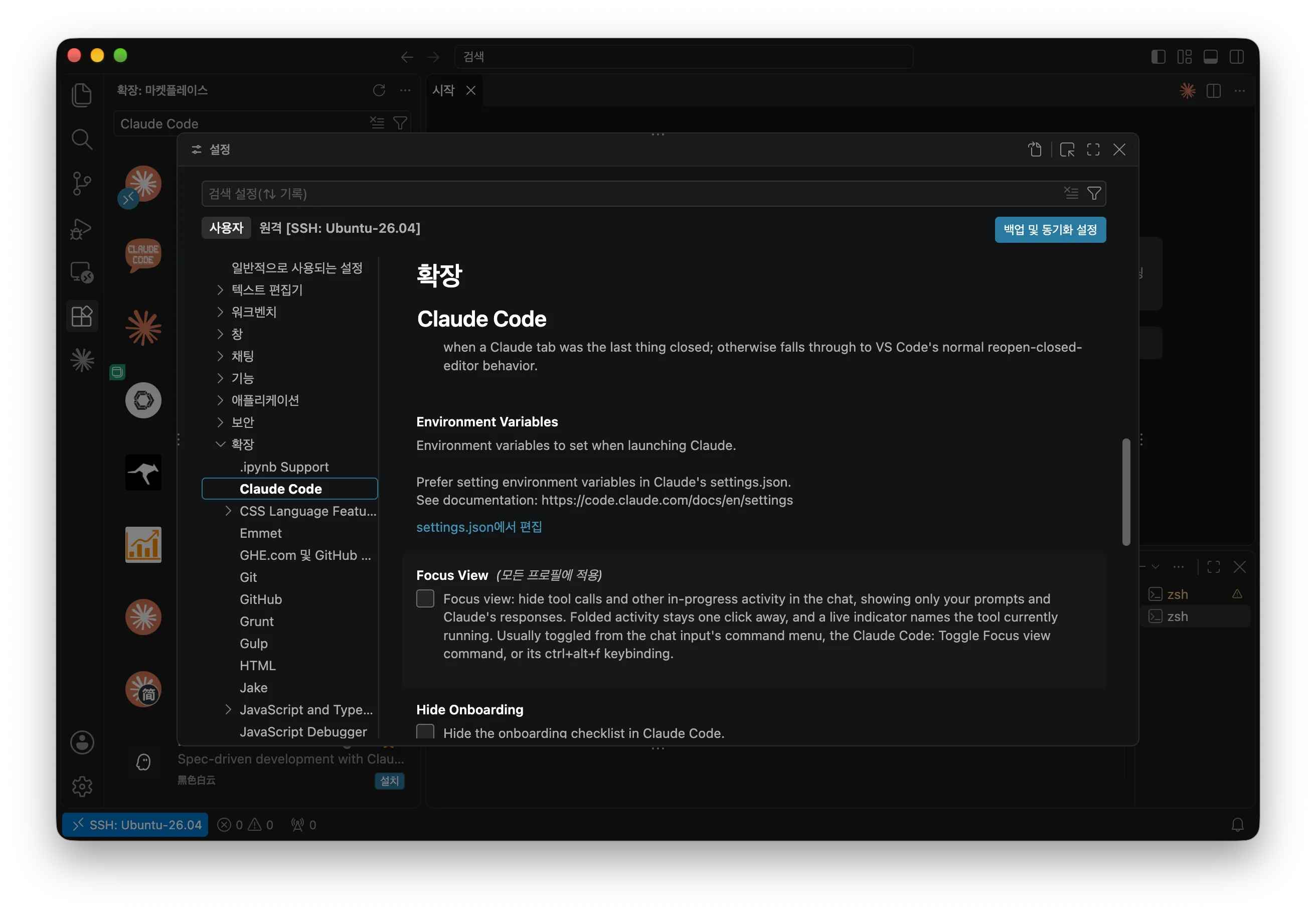Click Claude Code icon in editor title bar
1316x915 pixels.
tap(1188, 91)
